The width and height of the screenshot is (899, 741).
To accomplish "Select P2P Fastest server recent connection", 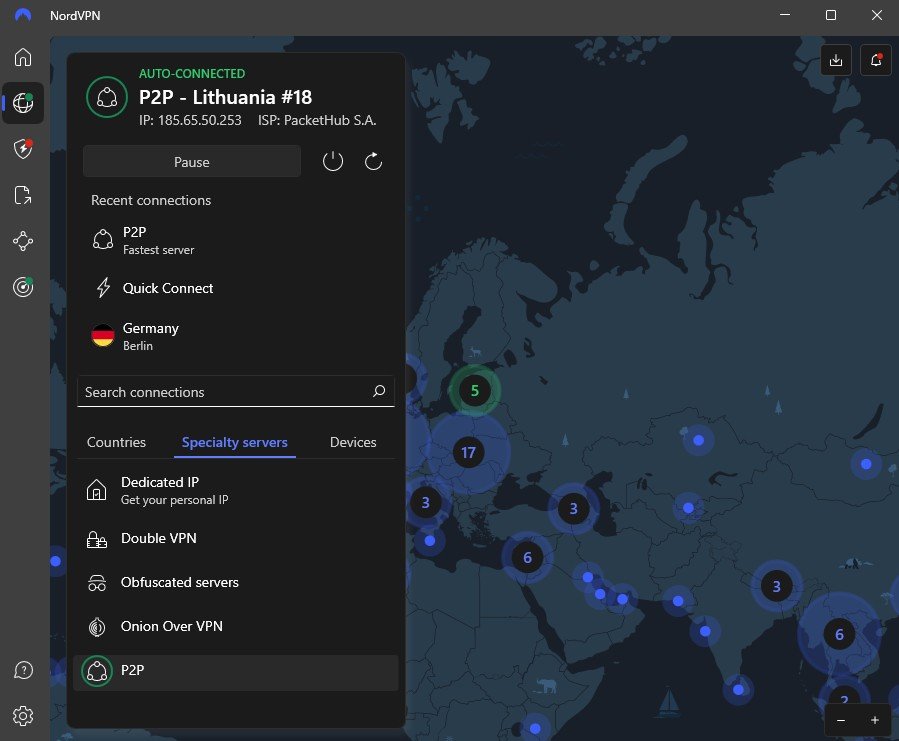I will [235, 240].
